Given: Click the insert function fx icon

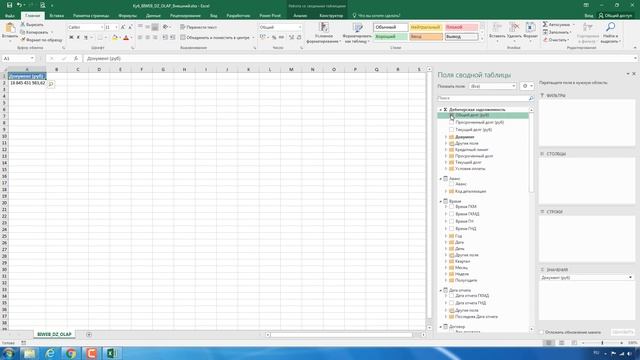Looking at the screenshot, I should click(76, 58).
